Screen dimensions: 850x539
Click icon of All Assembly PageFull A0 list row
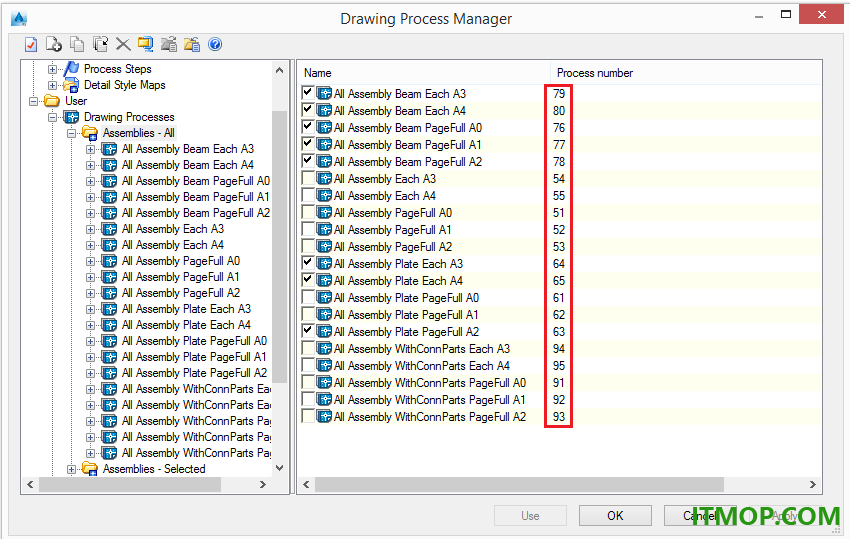point(324,213)
